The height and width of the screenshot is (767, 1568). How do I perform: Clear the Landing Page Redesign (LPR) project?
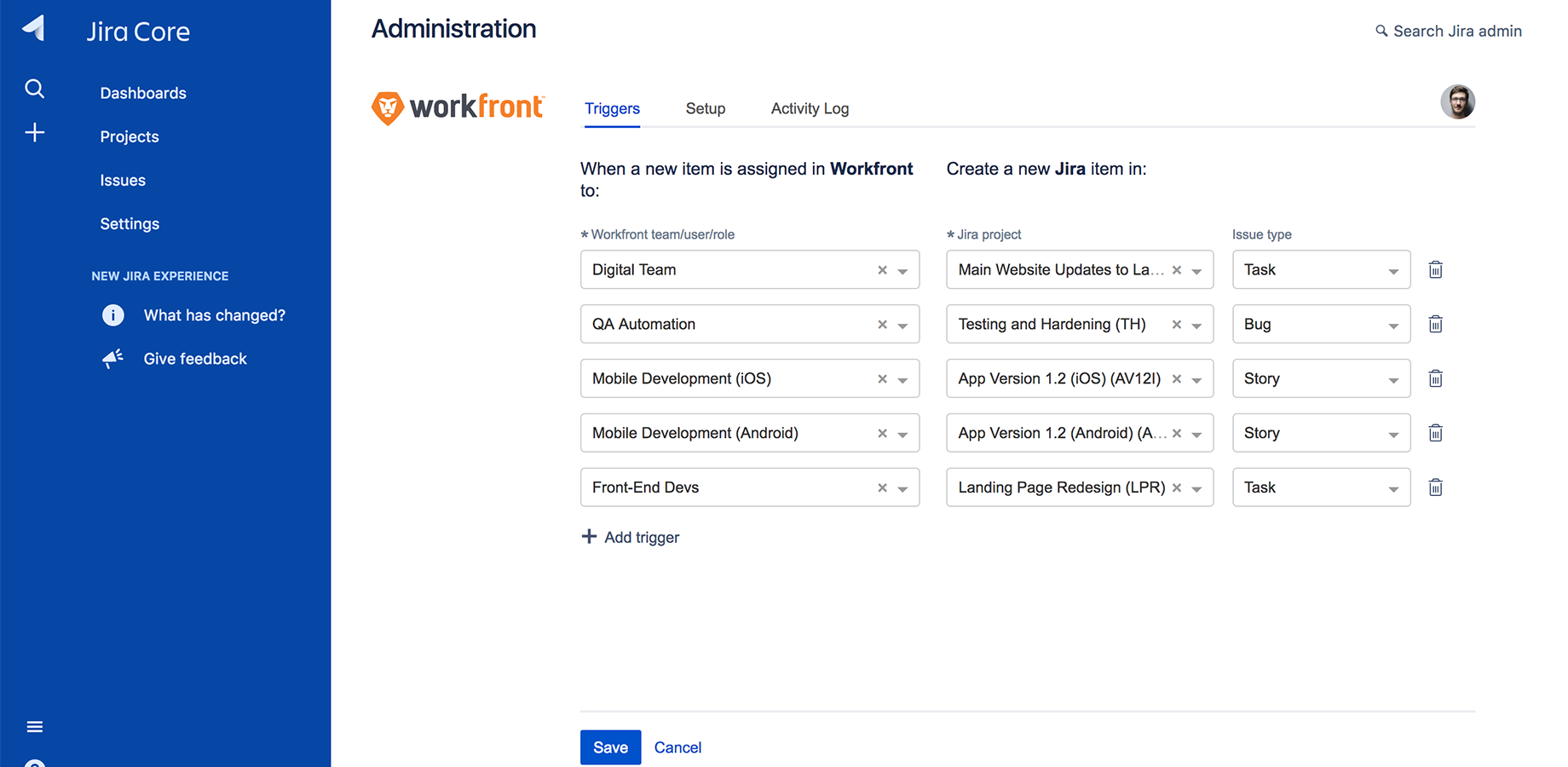pos(1176,488)
